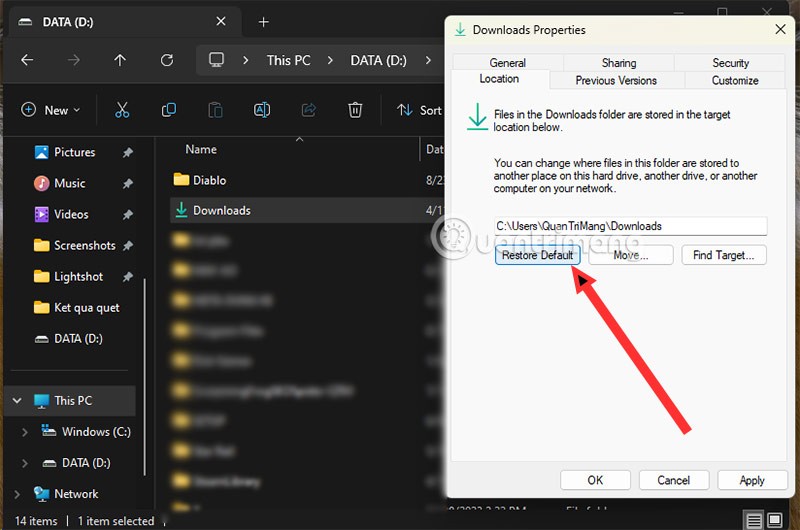Switch to the Sharing tab
Screen dimensions: 800x530
pyautogui.click(x=619, y=63)
